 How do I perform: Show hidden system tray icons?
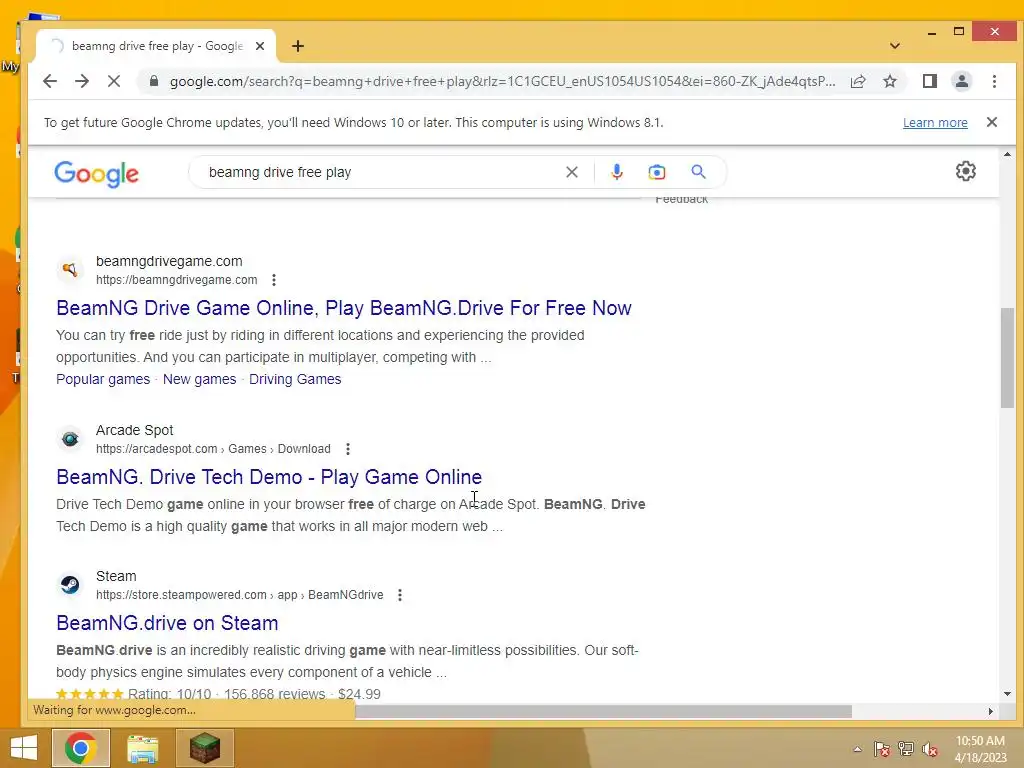857,749
